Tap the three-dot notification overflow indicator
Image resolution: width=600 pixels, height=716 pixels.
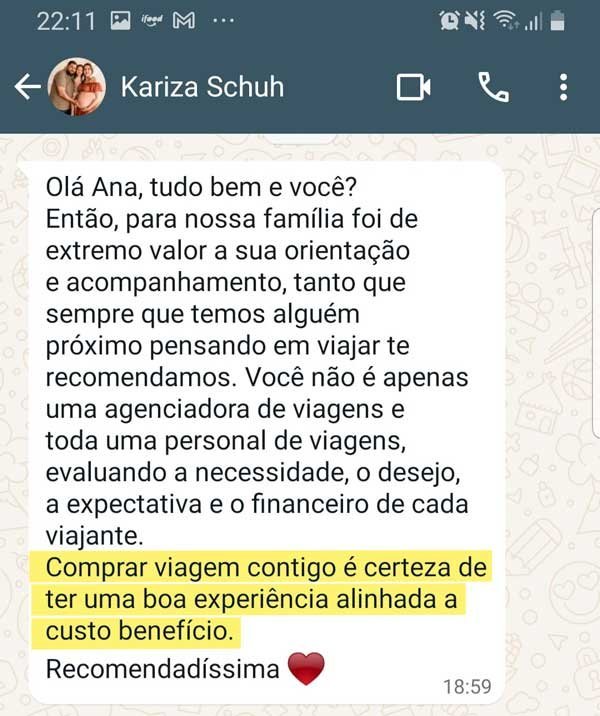coord(223,21)
